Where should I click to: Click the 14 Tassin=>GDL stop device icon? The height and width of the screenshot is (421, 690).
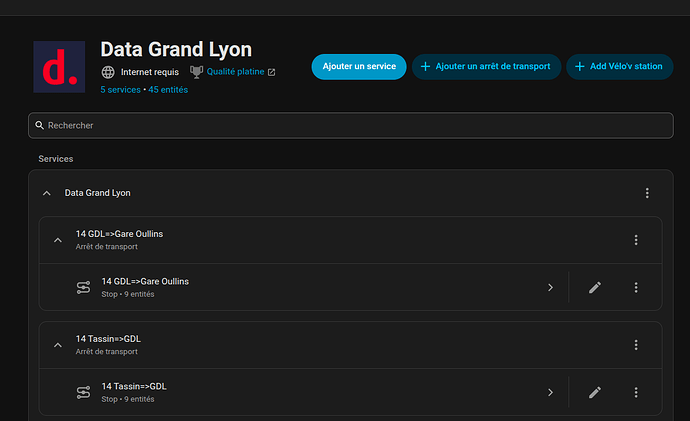83,392
